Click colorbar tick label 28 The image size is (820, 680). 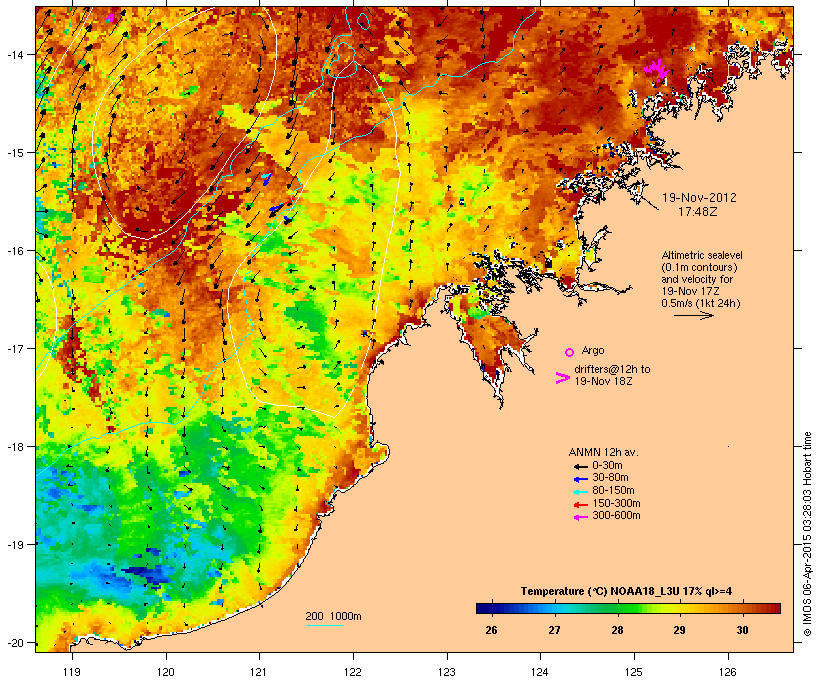point(617,630)
